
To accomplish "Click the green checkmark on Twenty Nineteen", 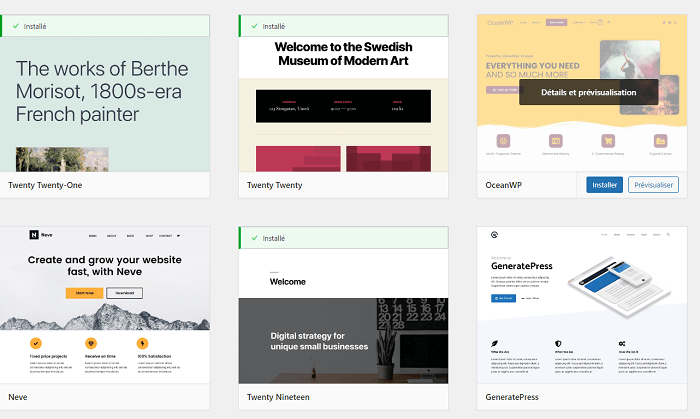I will [x=254, y=238].
